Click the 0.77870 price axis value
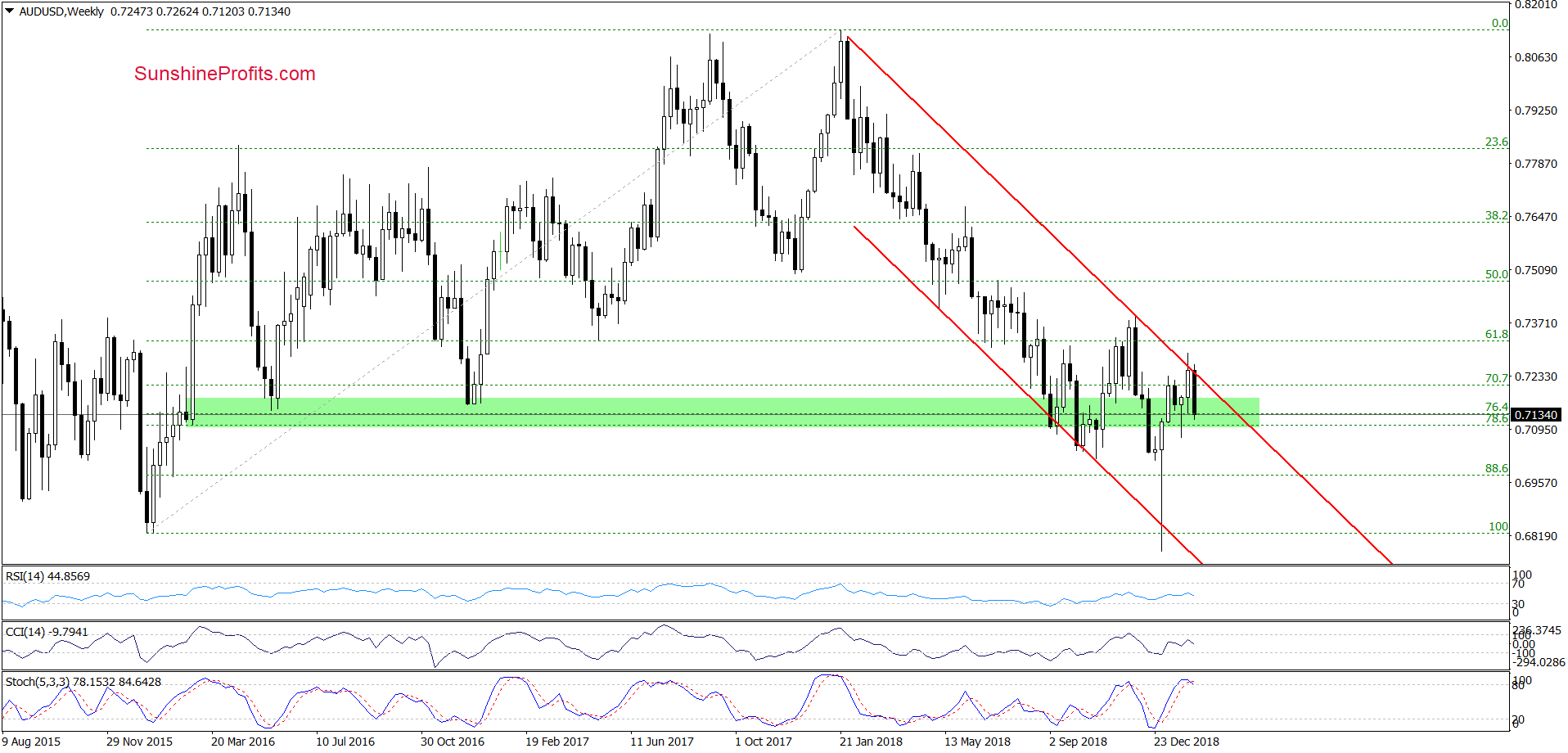This screenshot has height=753, width=1568. (x=1536, y=164)
